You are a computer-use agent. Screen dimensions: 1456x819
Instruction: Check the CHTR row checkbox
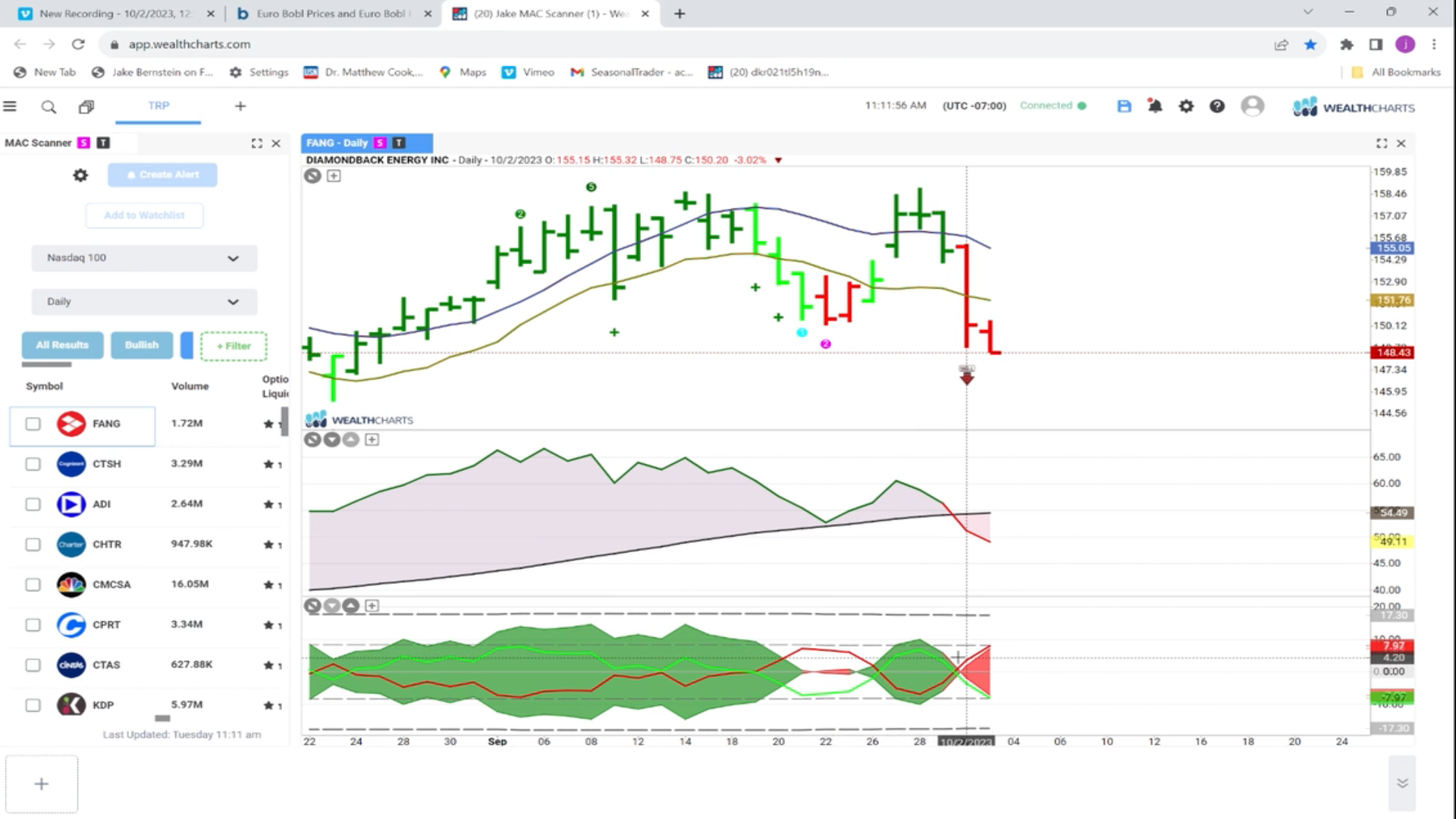[x=33, y=544]
